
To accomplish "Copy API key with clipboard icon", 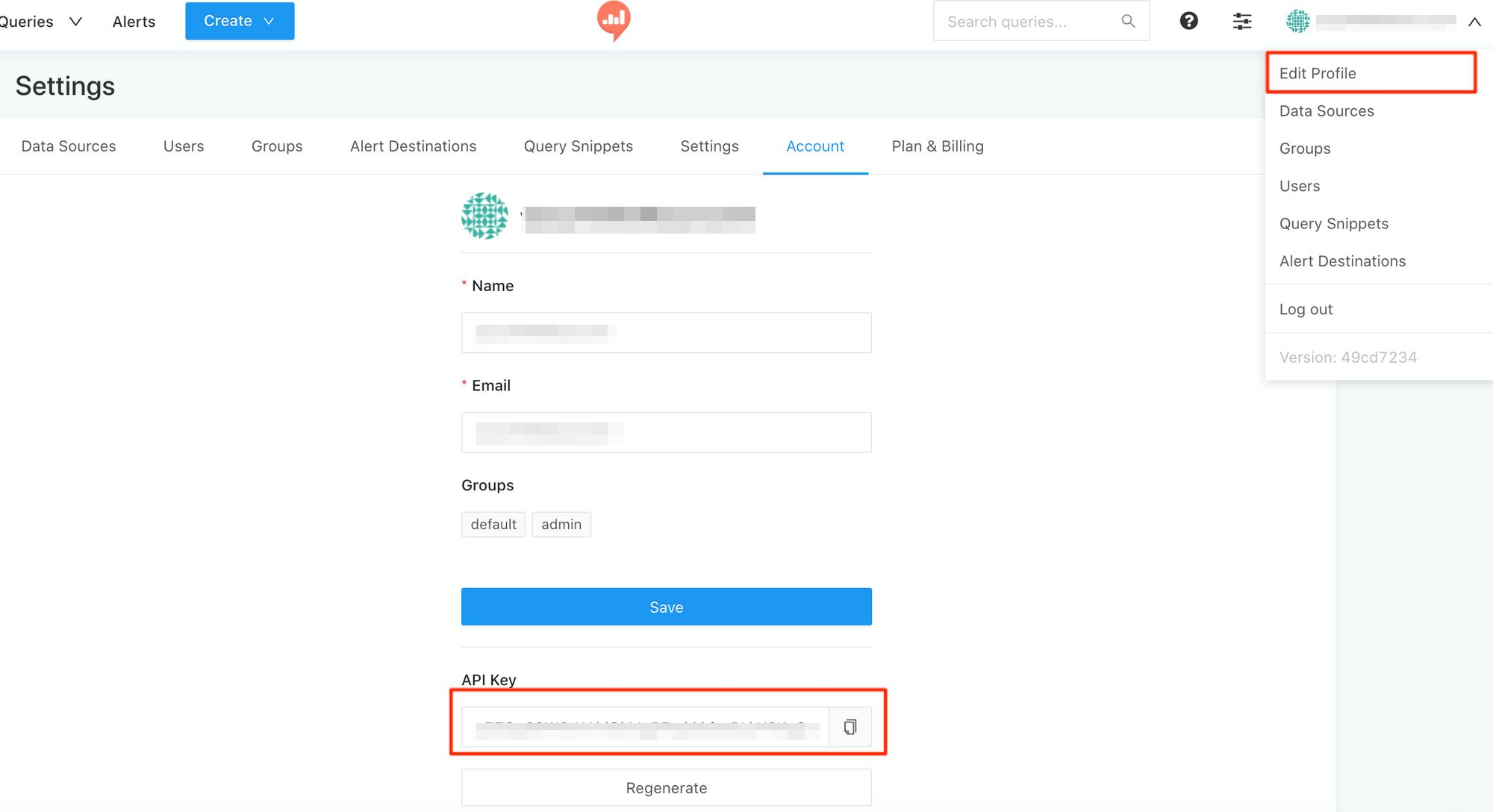I will 850,727.
